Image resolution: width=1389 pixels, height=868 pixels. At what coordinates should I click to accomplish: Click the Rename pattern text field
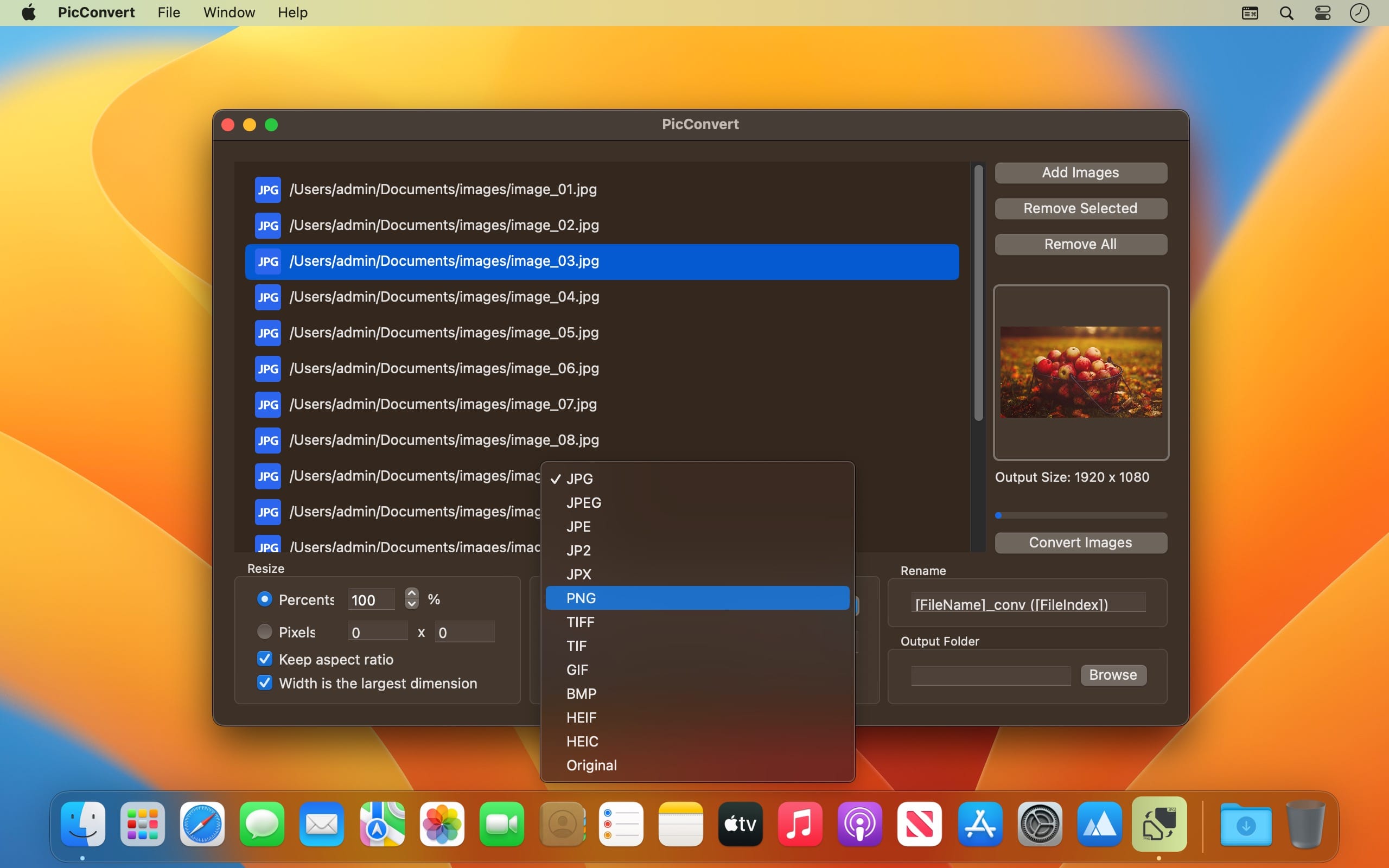pos(1028,603)
